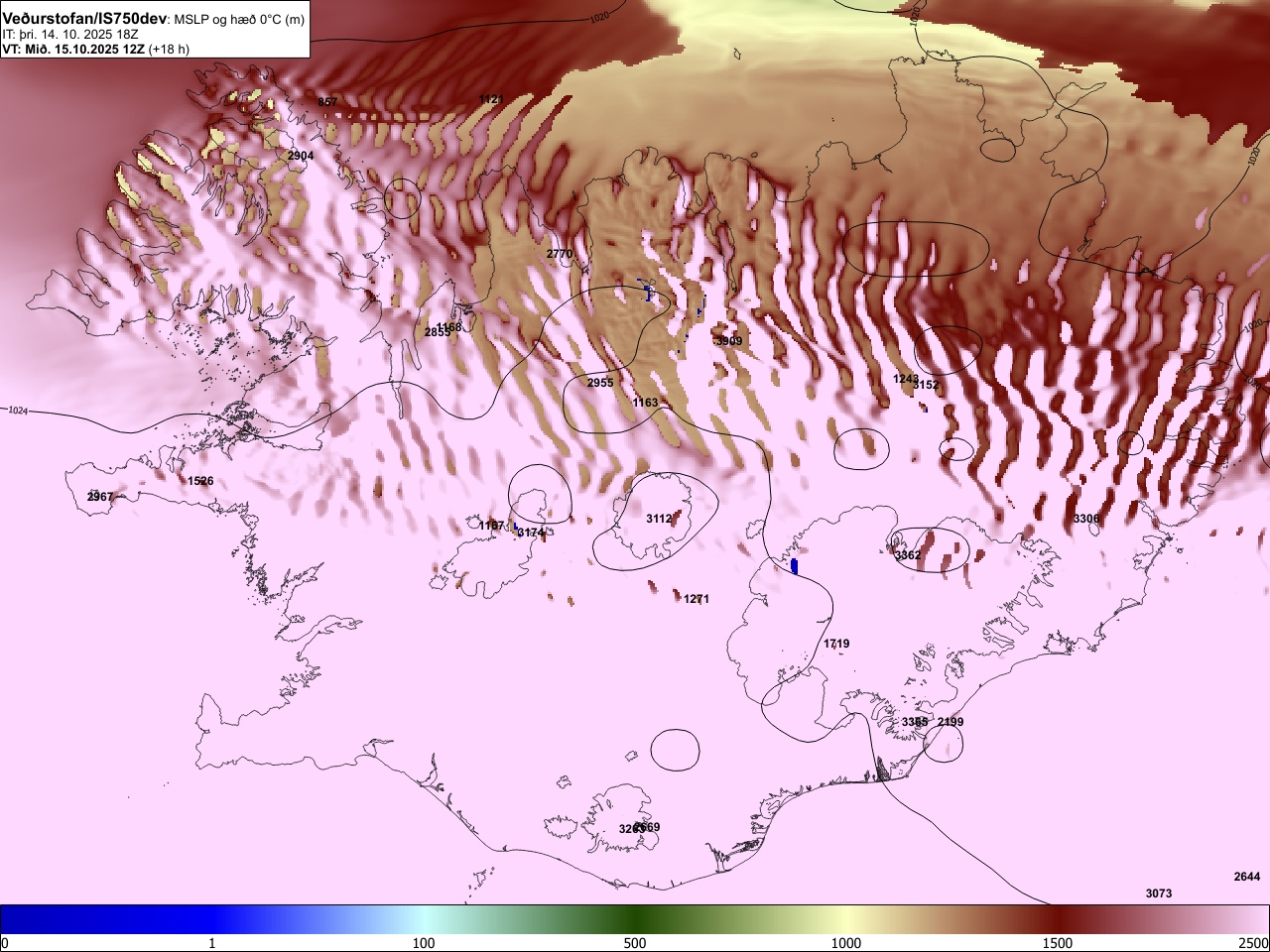Screen dimensions: 1270x952
Task: Click the colorbar tick label '1000'
Action: (x=846, y=942)
